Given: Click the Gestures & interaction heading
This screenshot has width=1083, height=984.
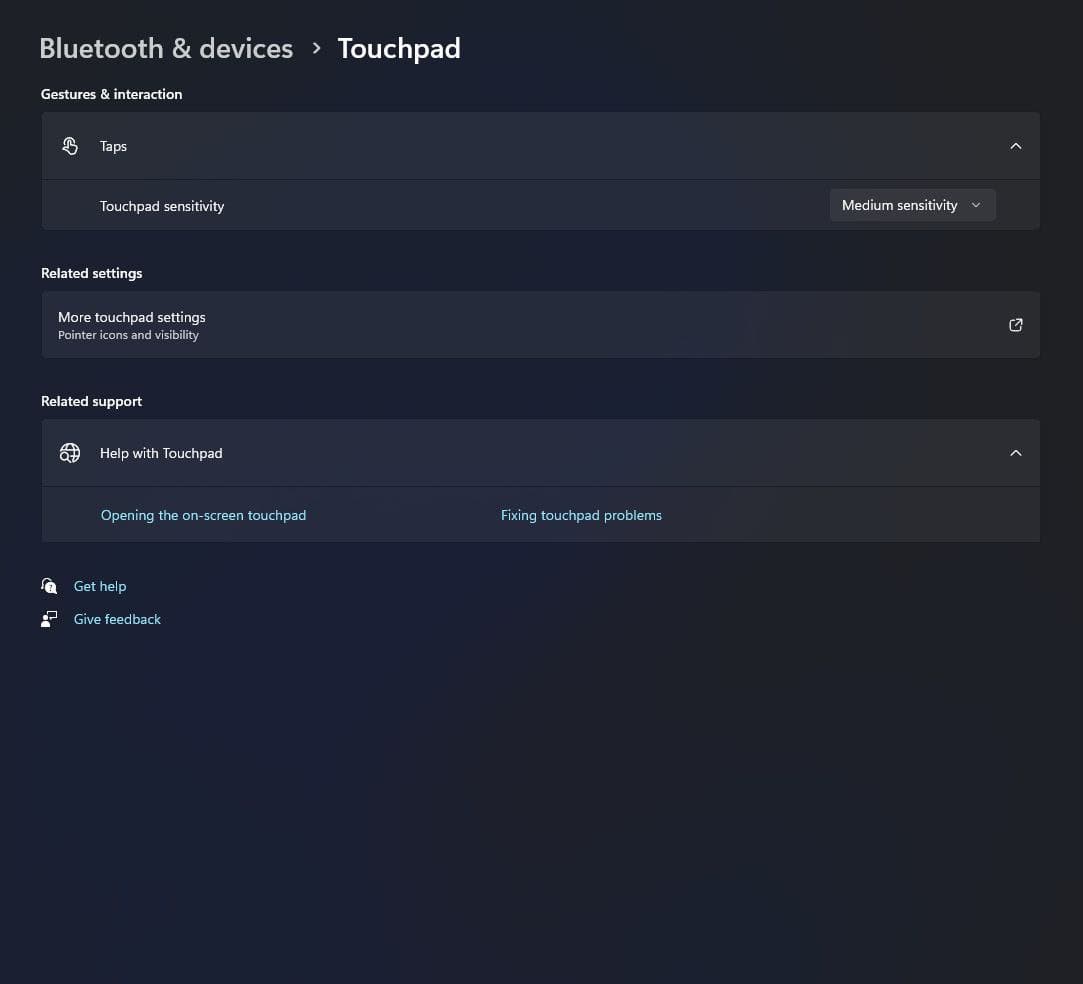Looking at the screenshot, I should (111, 94).
